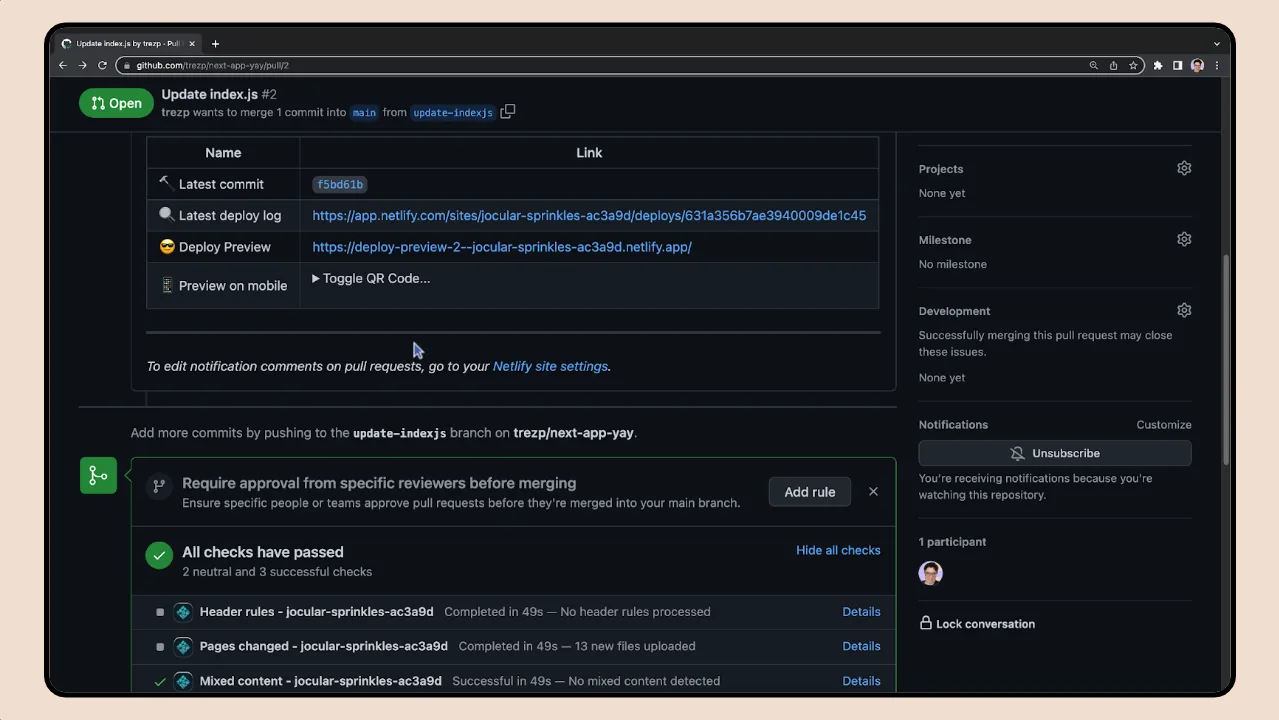Customize notification settings
This screenshot has height=720, width=1279.
pos(1164,425)
